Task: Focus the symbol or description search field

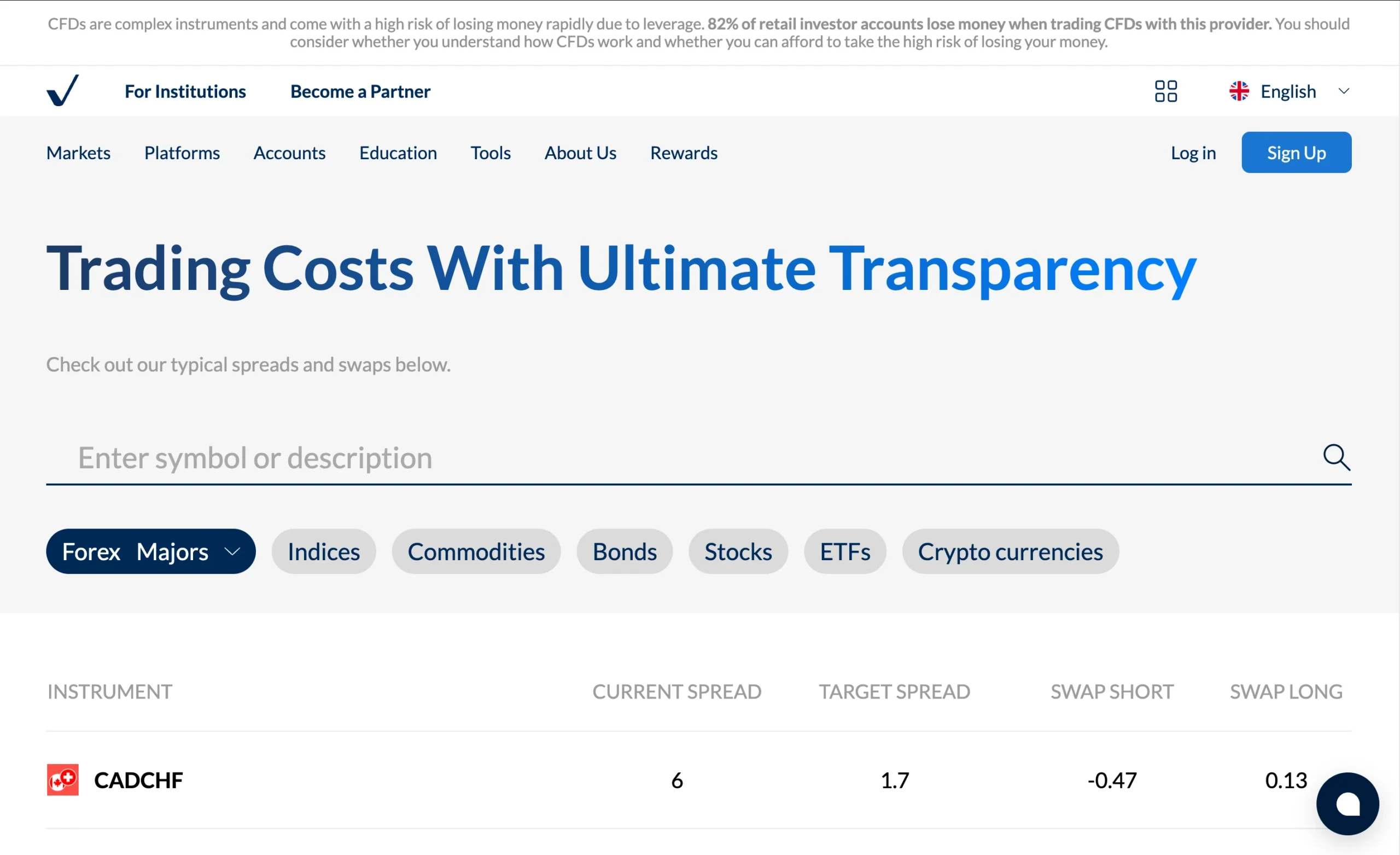Action: [x=698, y=458]
